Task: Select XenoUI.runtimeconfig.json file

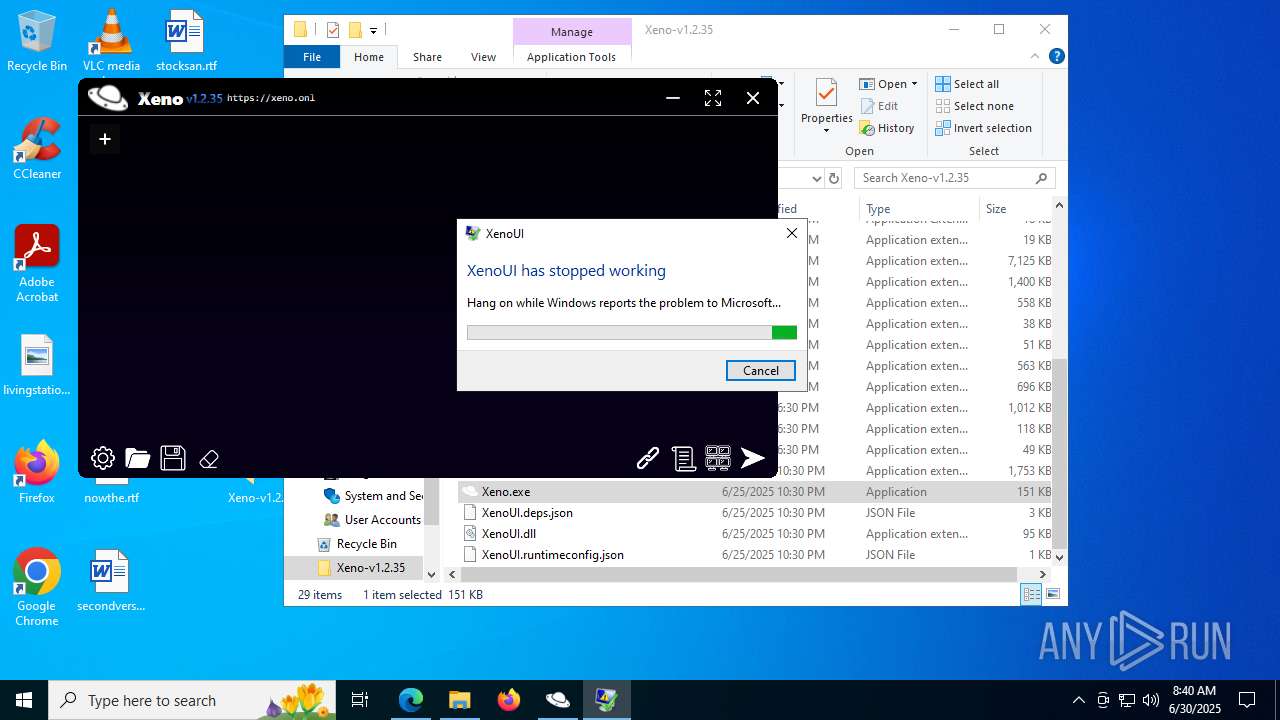Action: (x=756, y=555)
